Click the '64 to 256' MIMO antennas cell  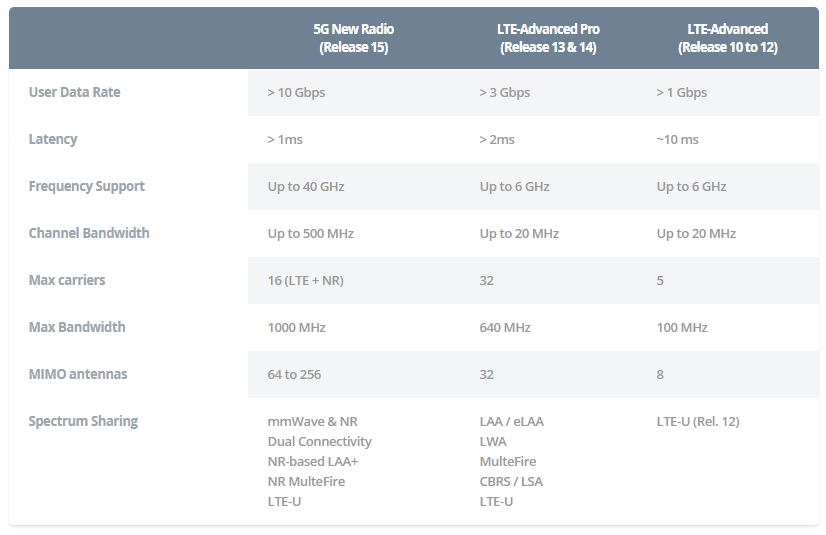point(294,374)
